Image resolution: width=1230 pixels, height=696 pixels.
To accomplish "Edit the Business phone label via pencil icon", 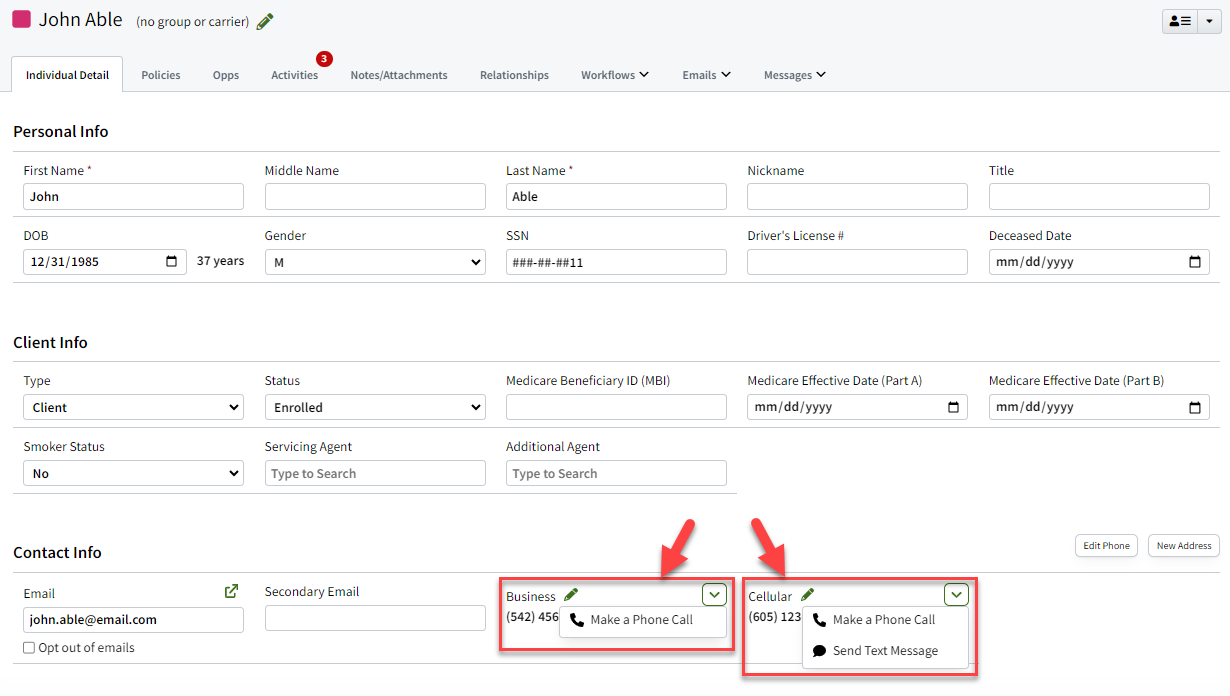I will [x=571, y=594].
